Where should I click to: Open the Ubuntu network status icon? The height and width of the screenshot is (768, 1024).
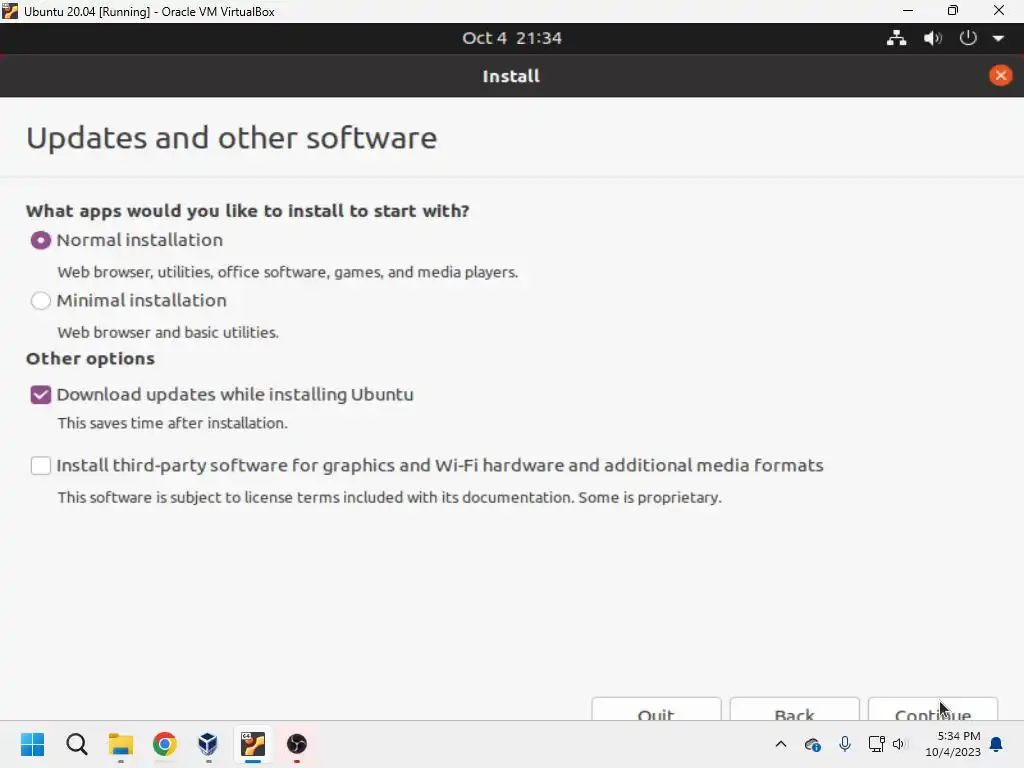point(897,38)
